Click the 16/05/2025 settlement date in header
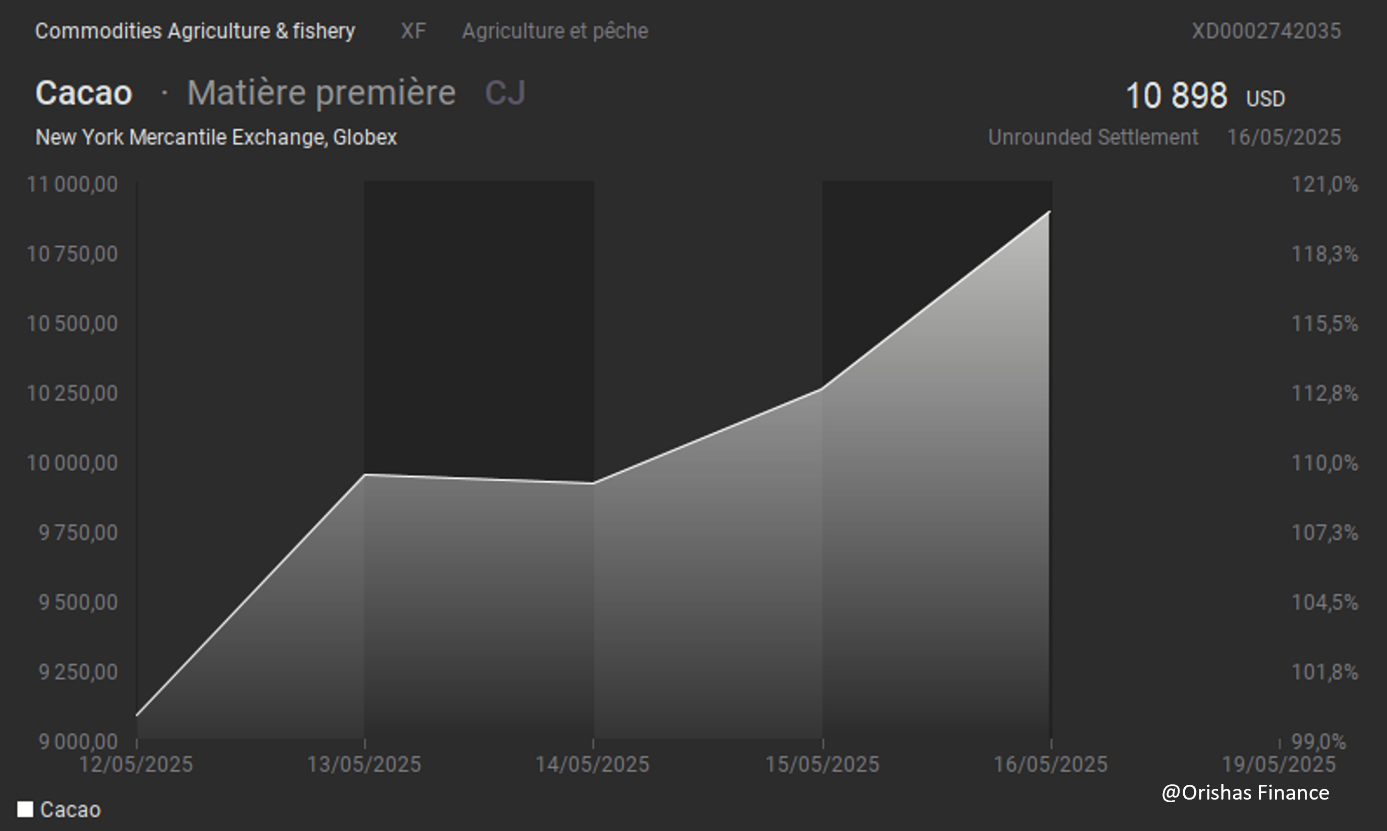 [x=1284, y=137]
